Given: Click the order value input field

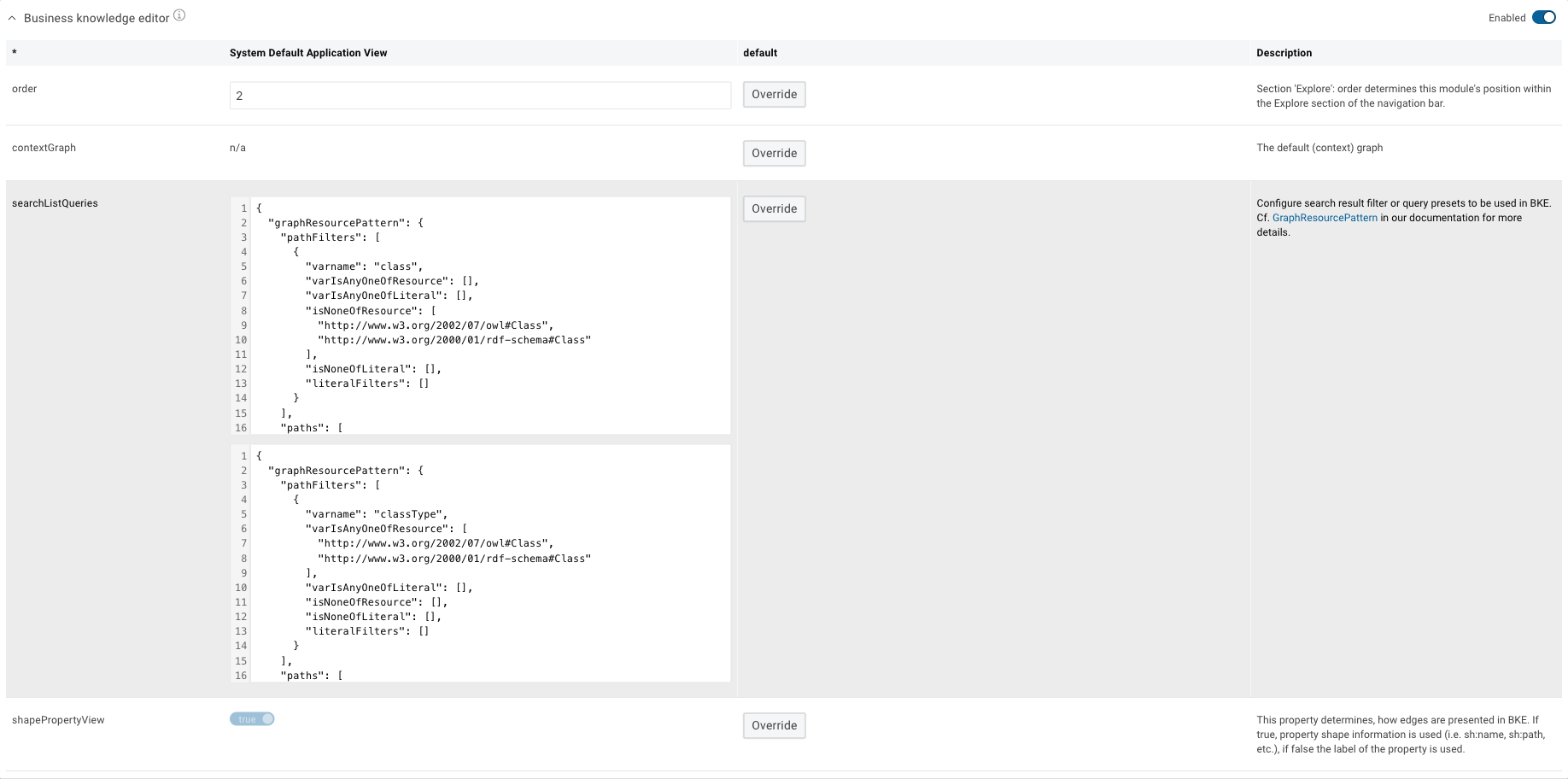Looking at the screenshot, I should pyautogui.click(x=480, y=96).
